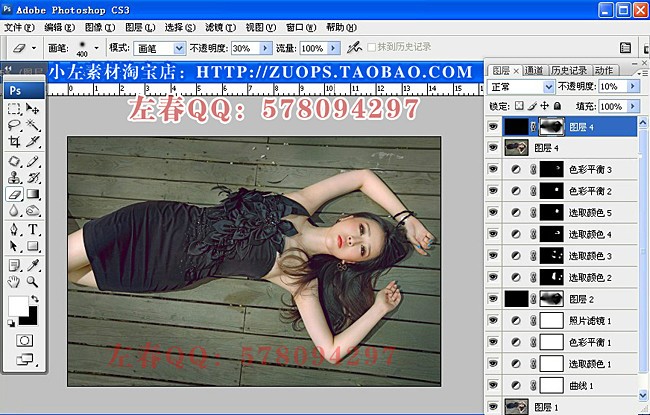This screenshot has width=650, height=415.
Task: Open the 模式 dropdown showing 画笔
Action: pos(160,49)
